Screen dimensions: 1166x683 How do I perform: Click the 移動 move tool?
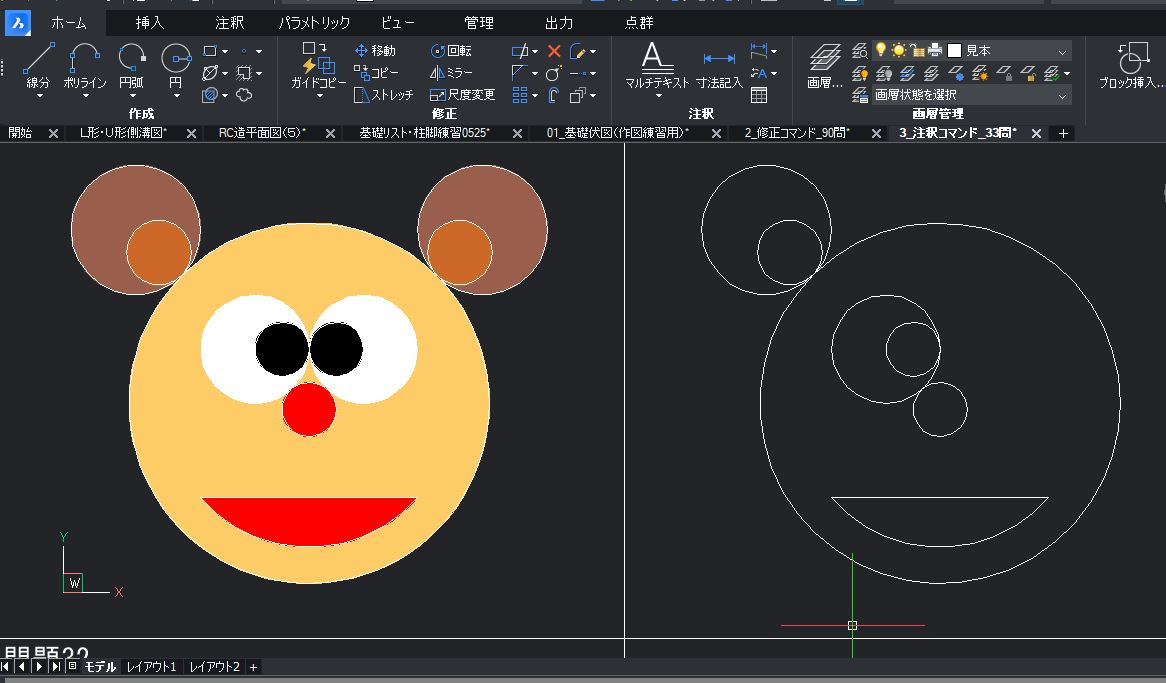point(375,51)
